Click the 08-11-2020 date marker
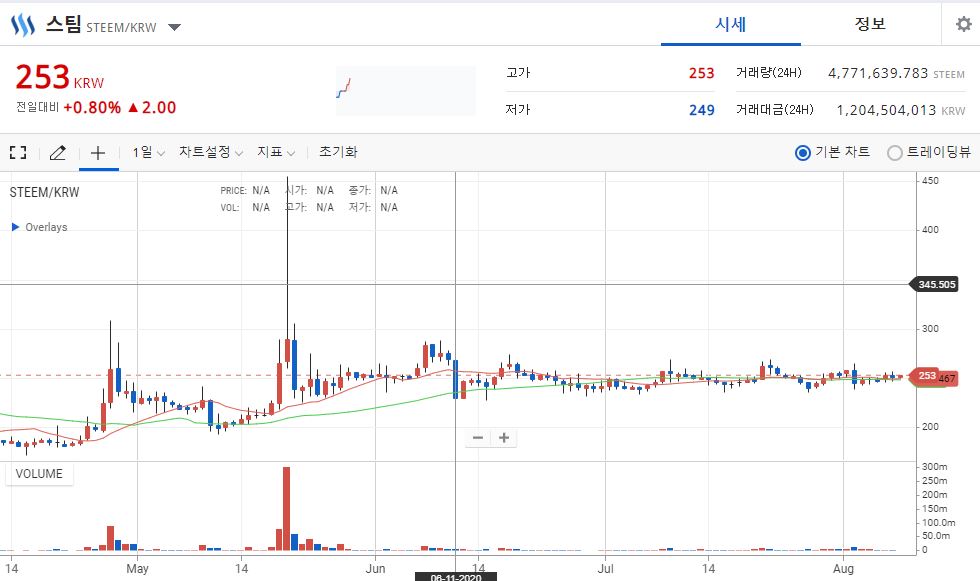 point(456,577)
